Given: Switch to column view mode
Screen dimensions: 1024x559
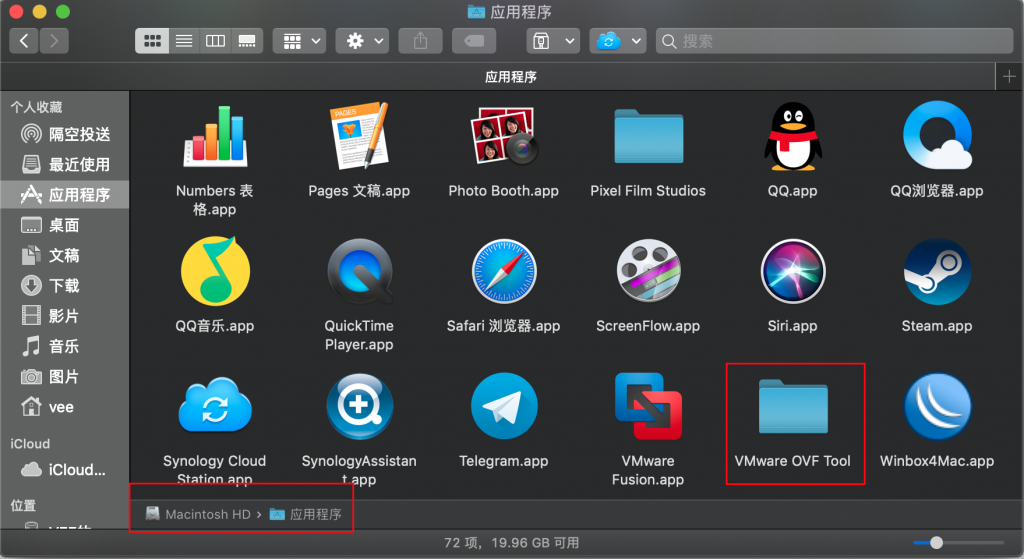Looking at the screenshot, I should (215, 41).
